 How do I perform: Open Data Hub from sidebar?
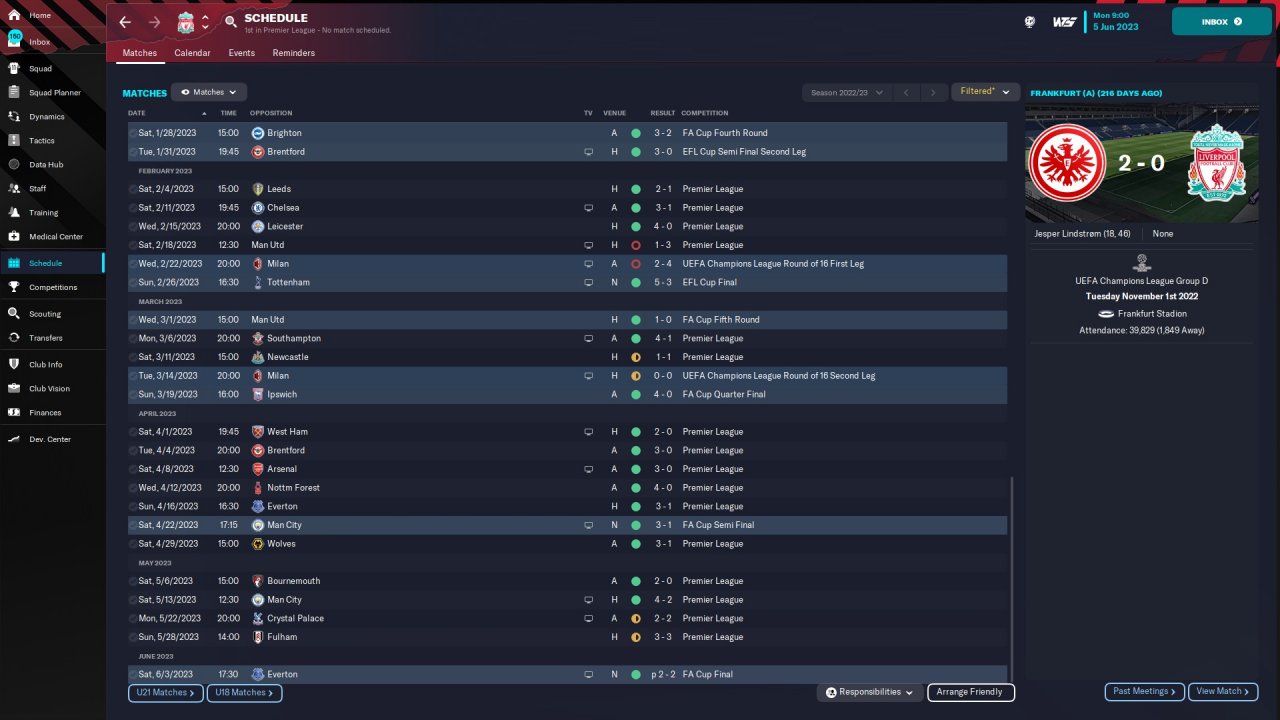(53, 165)
